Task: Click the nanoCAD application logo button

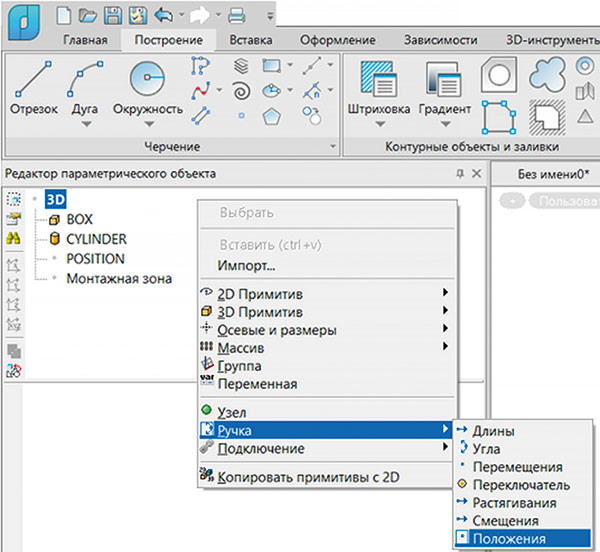Action: [x=24, y=22]
